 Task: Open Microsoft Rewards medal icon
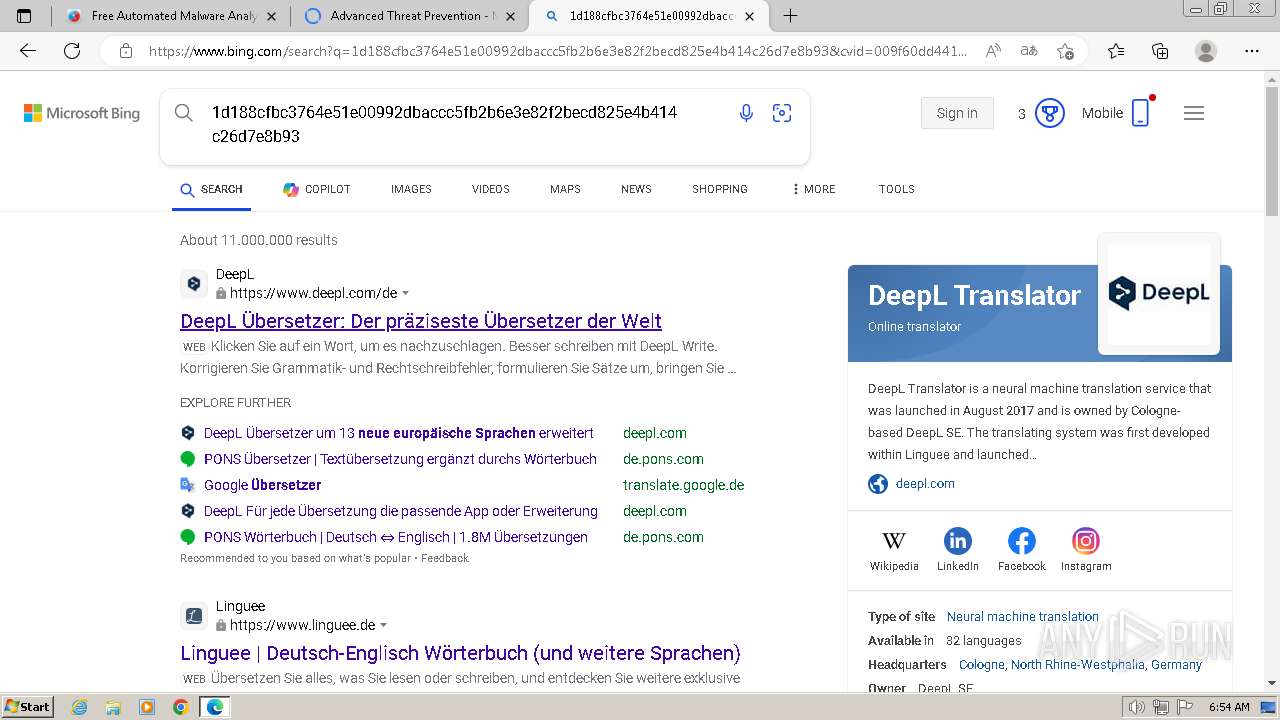(1049, 113)
